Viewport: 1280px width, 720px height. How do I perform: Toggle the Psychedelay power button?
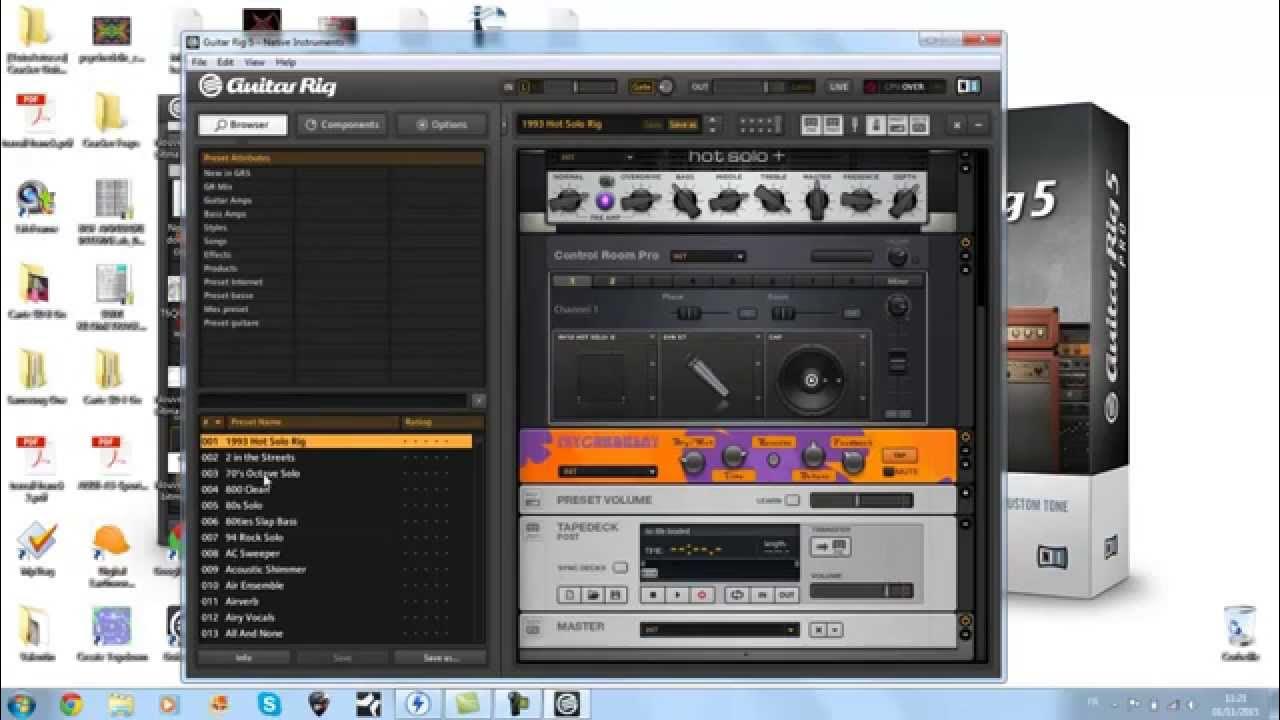pyautogui.click(x=966, y=437)
